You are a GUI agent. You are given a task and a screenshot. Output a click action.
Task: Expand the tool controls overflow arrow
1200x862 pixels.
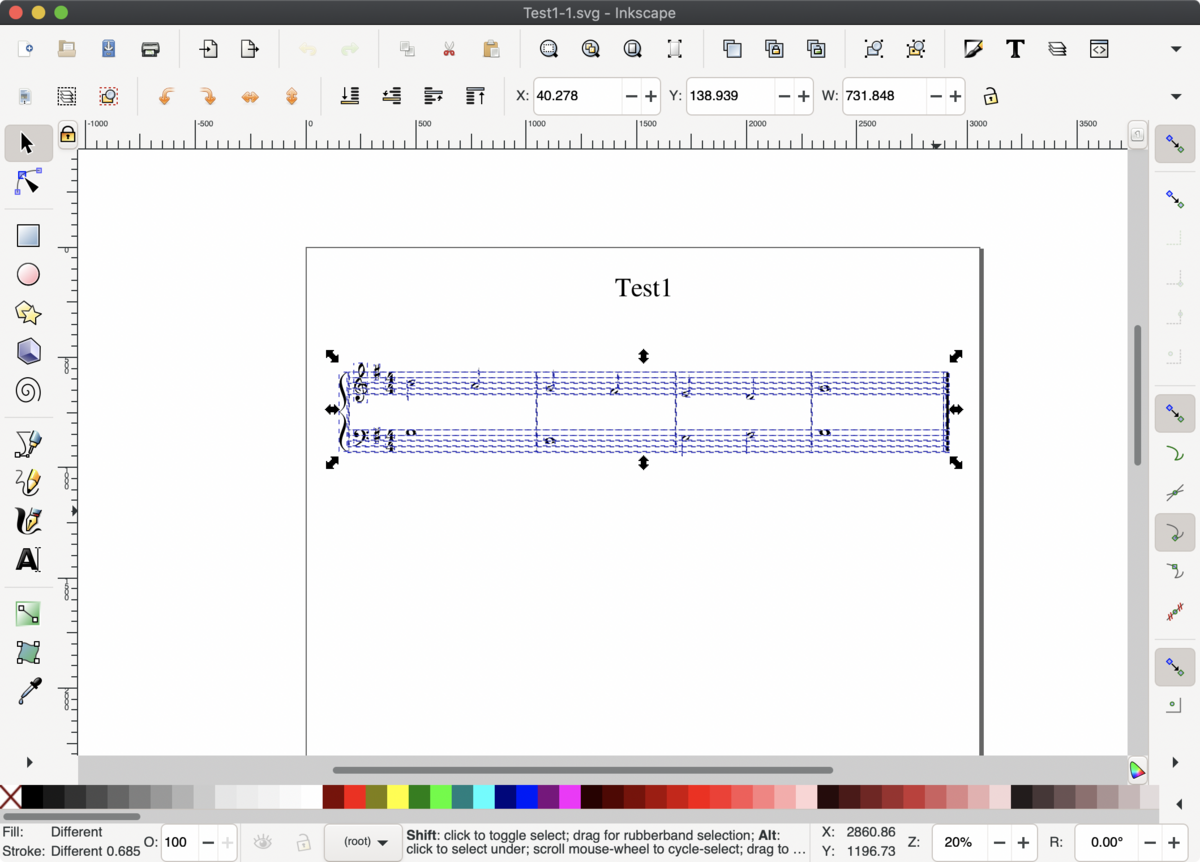tap(1176, 96)
